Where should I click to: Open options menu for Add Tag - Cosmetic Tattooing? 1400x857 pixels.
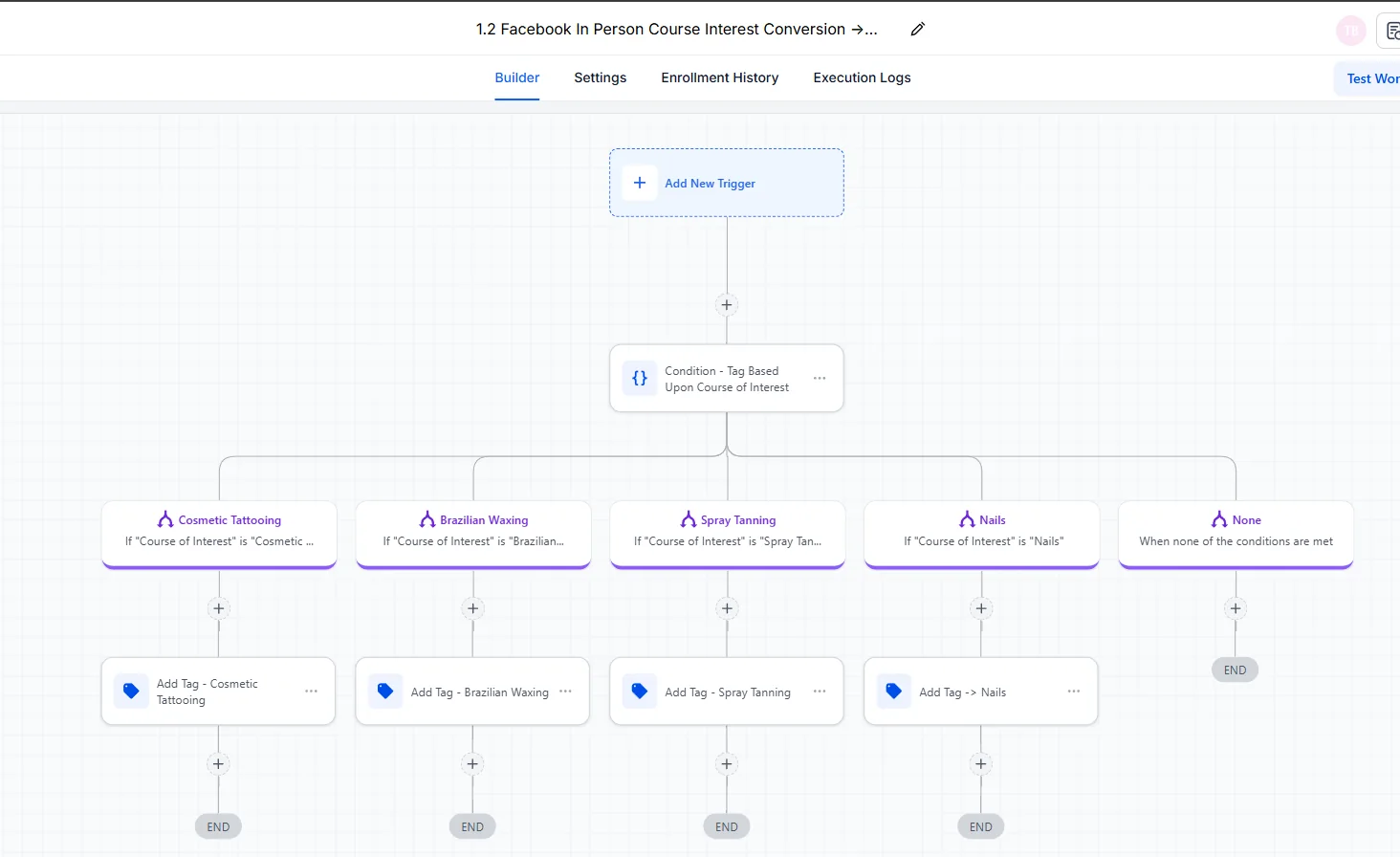click(311, 691)
